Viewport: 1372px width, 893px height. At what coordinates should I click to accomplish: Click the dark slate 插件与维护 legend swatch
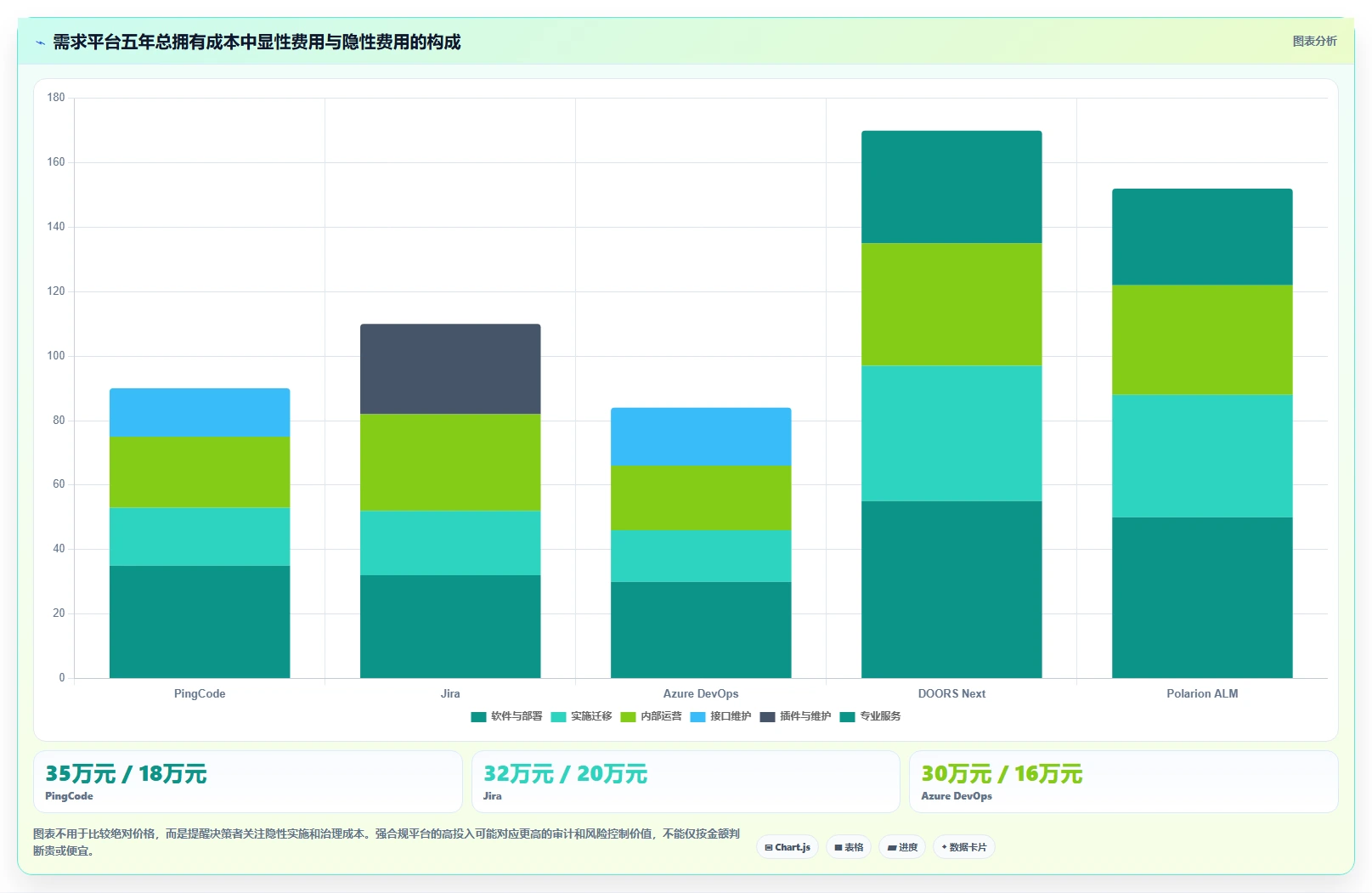tap(767, 717)
